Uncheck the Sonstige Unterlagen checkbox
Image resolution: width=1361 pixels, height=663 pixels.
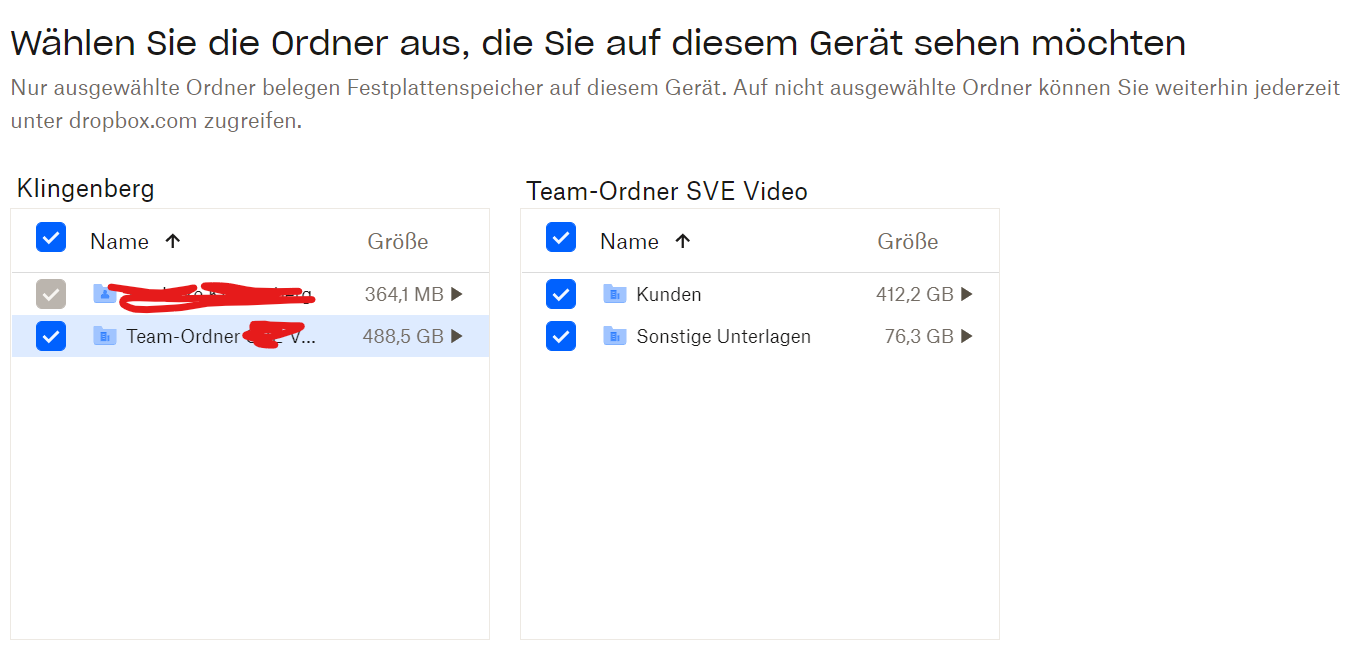tap(561, 336)
